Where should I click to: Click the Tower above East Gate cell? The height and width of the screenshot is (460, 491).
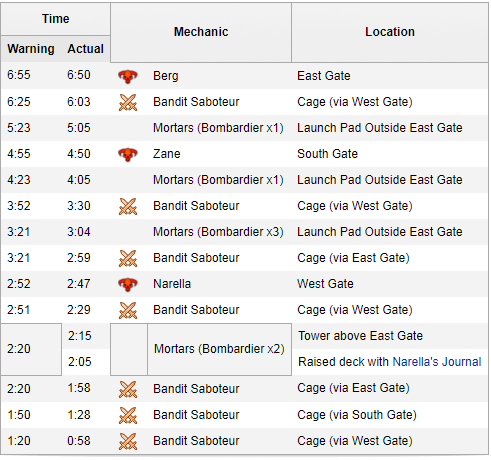pyautogui.click(x=390, y=336)
